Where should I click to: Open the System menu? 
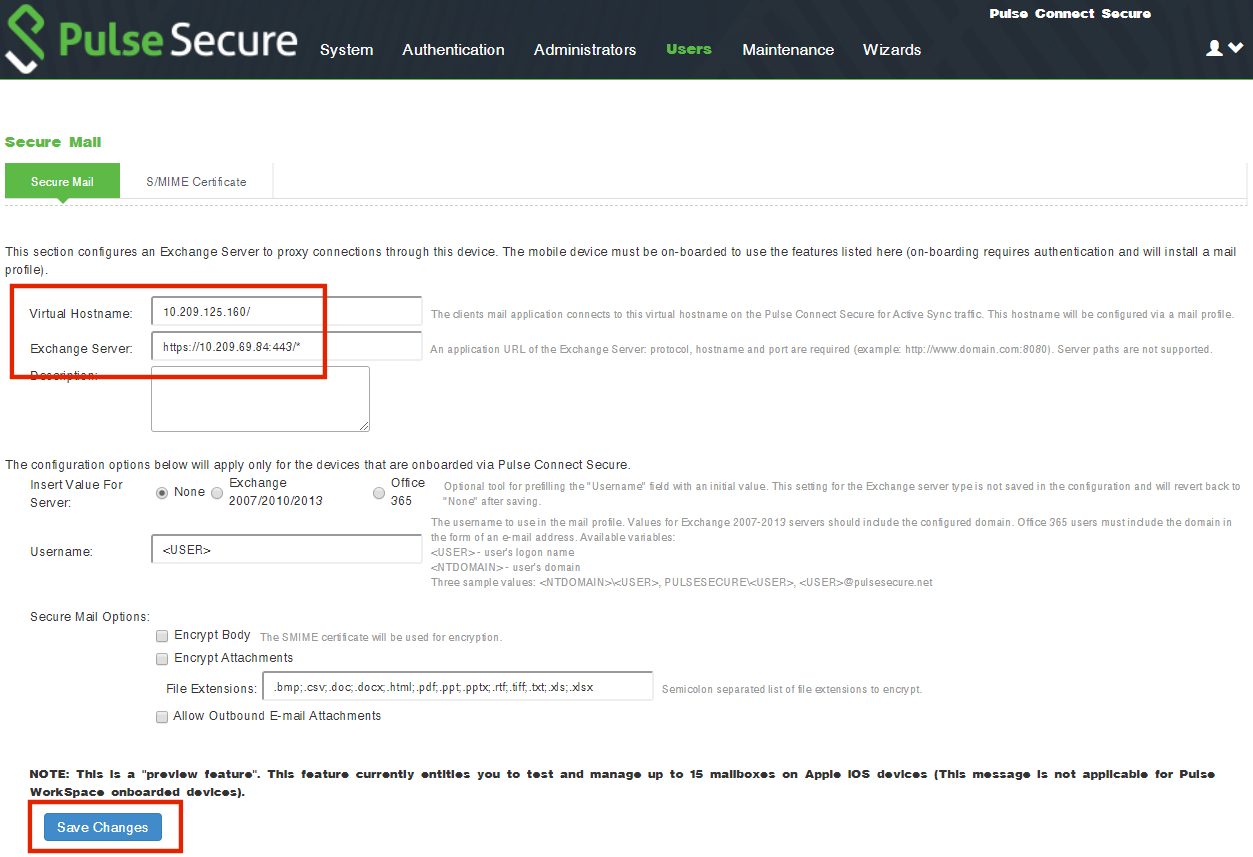coord(346,50)
